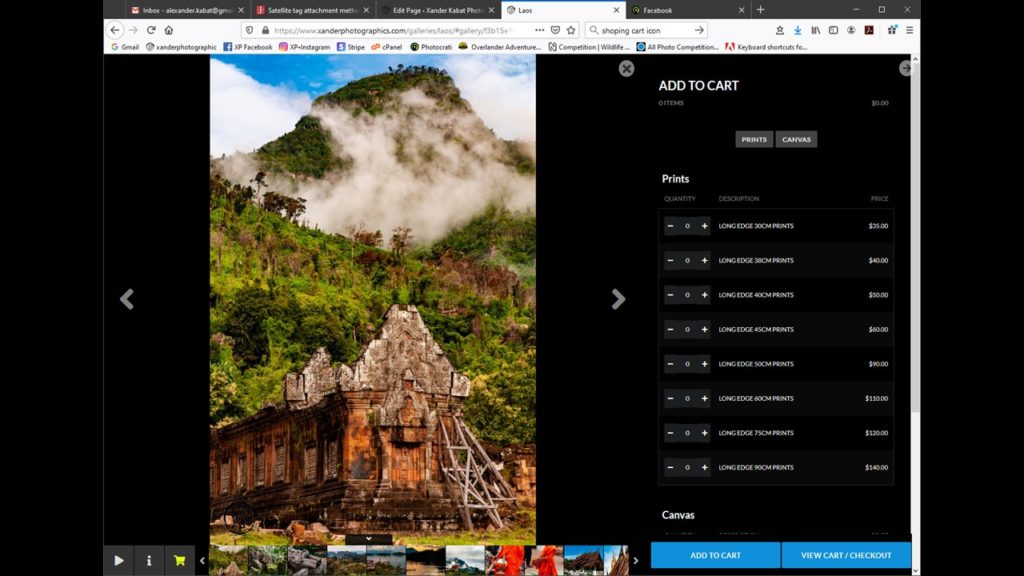Open the Firefox Library menu
Image resolution: width=1024 pixels, height=576 pixels.
816,30
